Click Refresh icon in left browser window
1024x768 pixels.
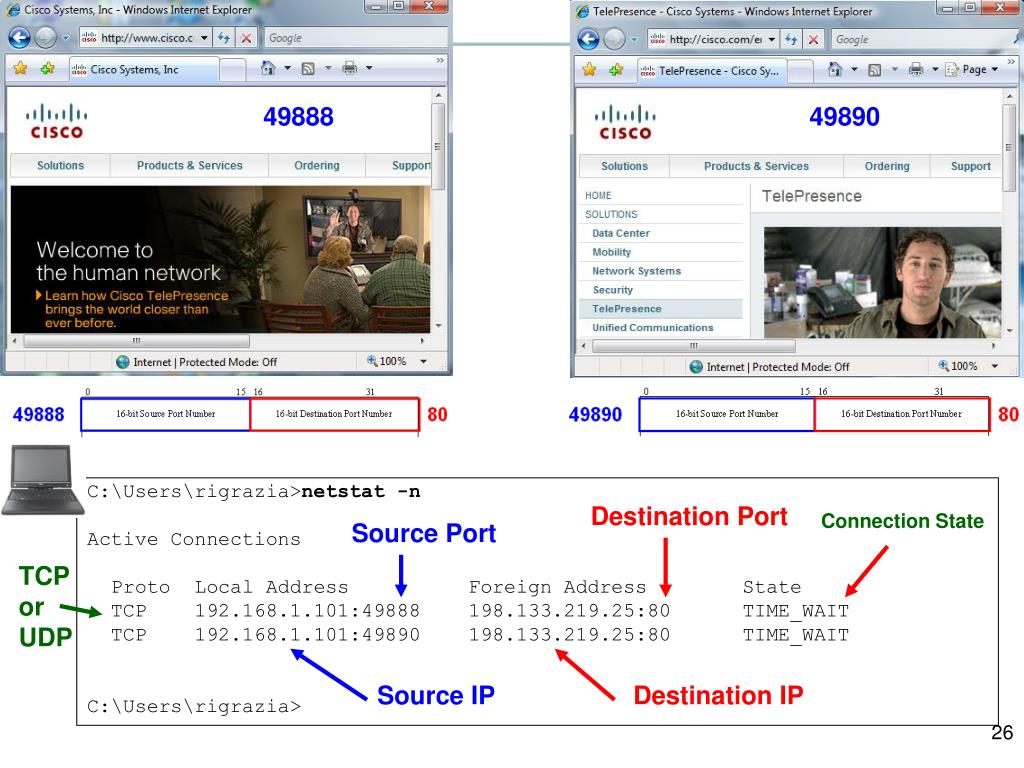[x=224, y=38]
